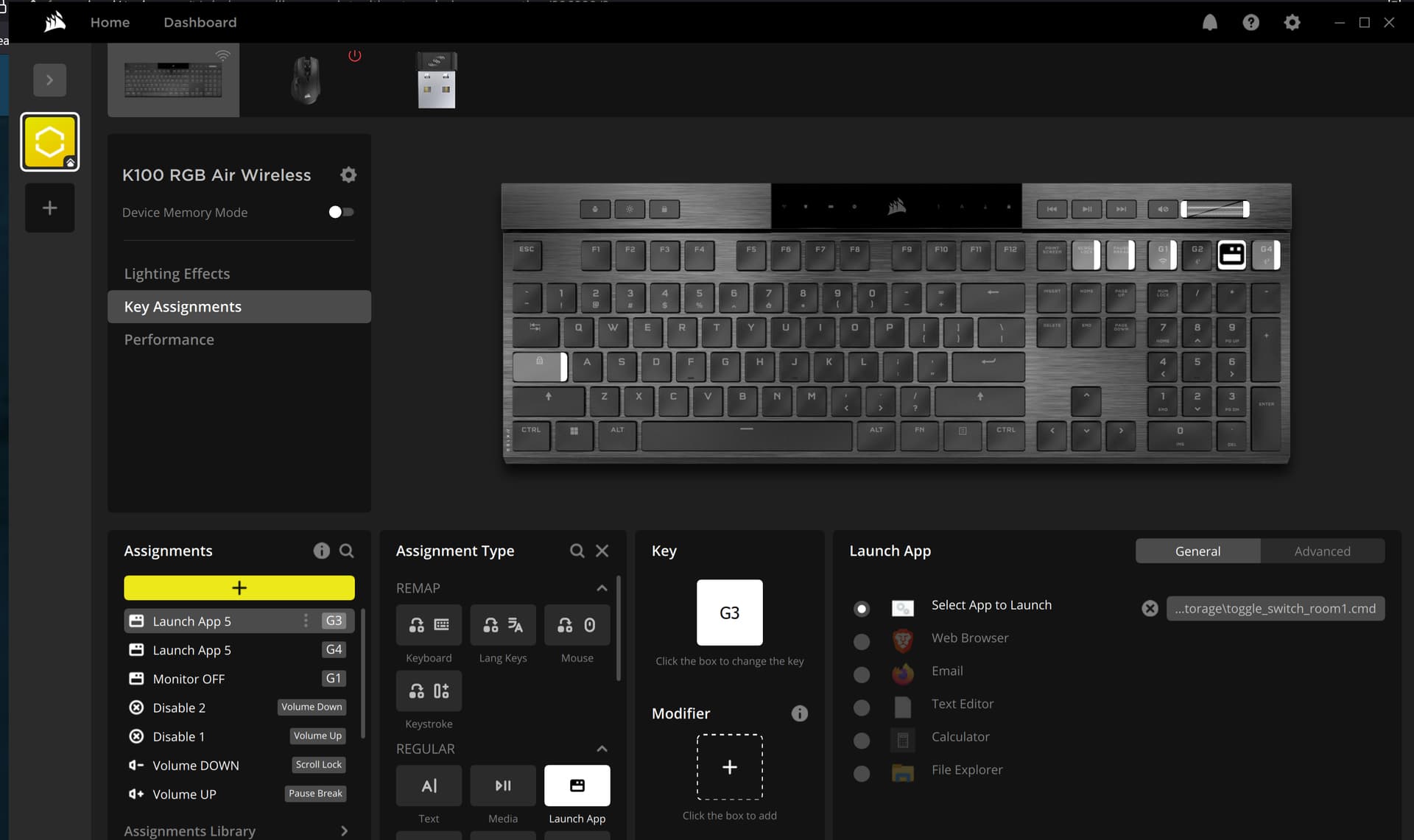1414x840 pixels.
Task: Select the Web Browser radio option
Action: point(861,641)
